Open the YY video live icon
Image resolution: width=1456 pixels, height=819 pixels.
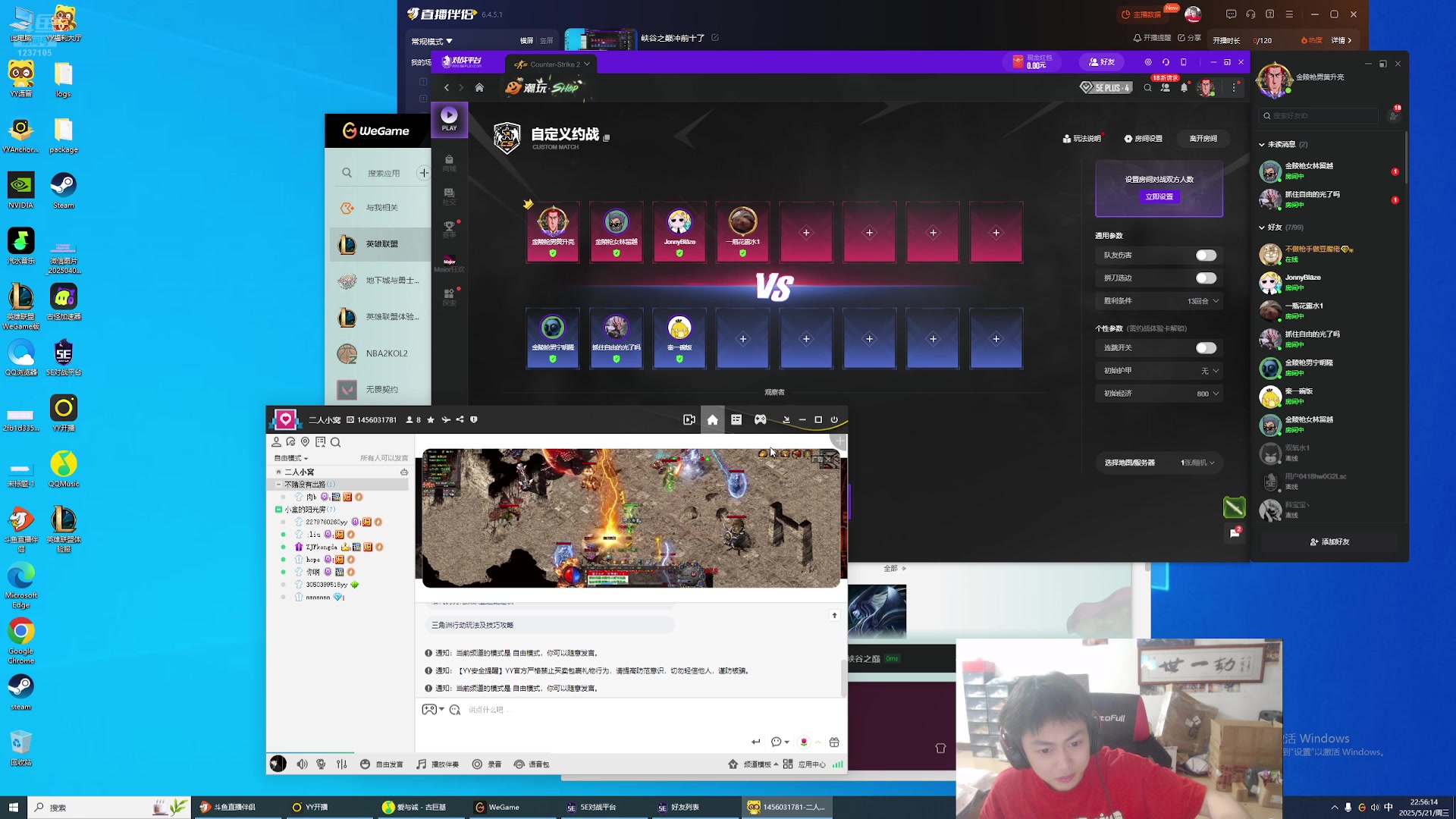point(689,419)
